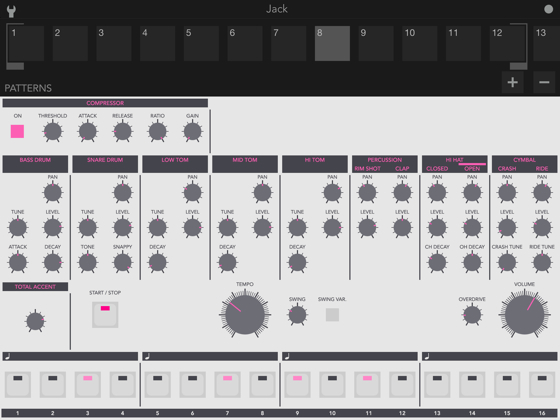Select the Compressor section header
The image size is (560, 420).
click(105, 103)
